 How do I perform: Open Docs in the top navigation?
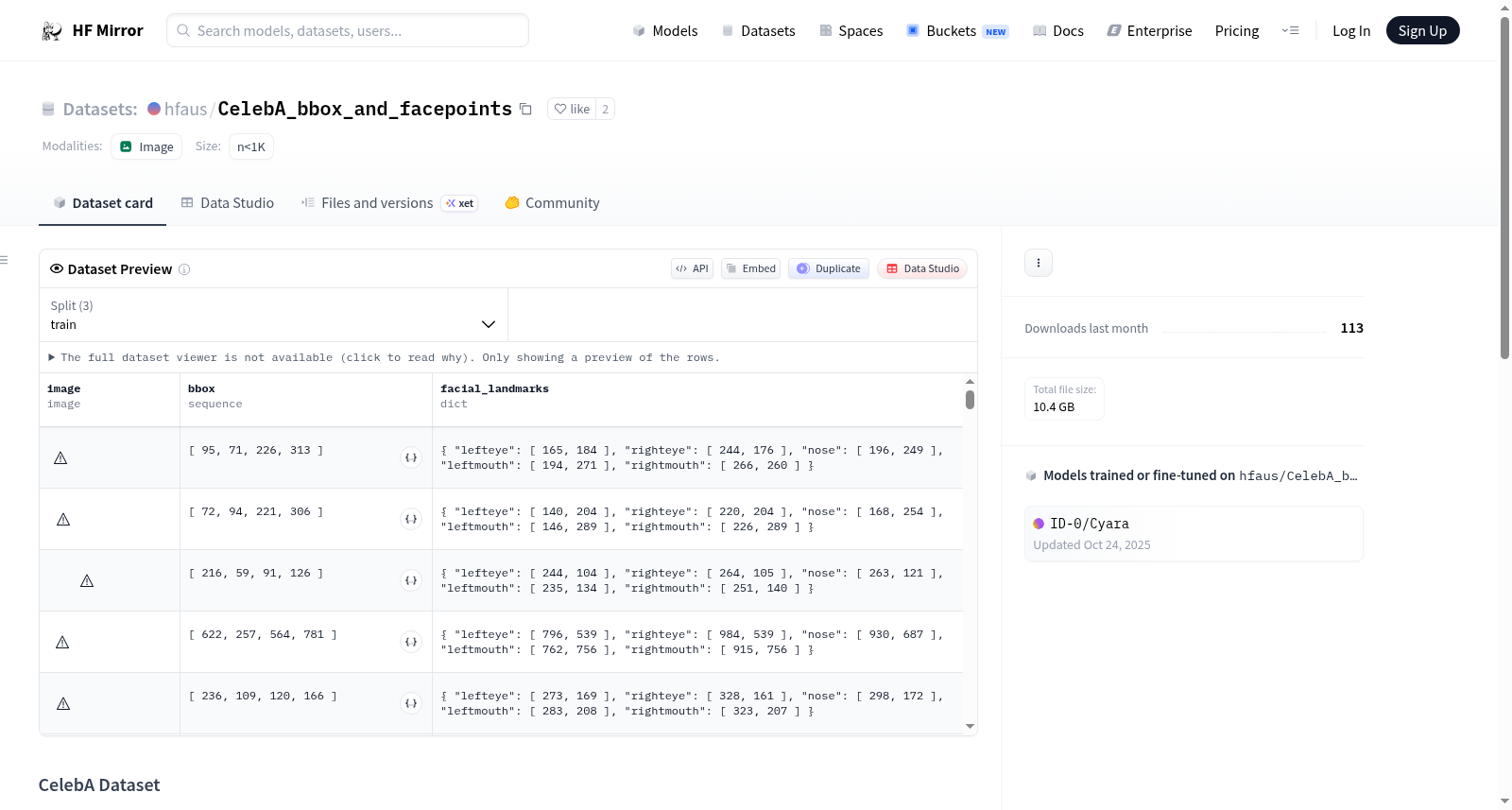pos(1058,31)
